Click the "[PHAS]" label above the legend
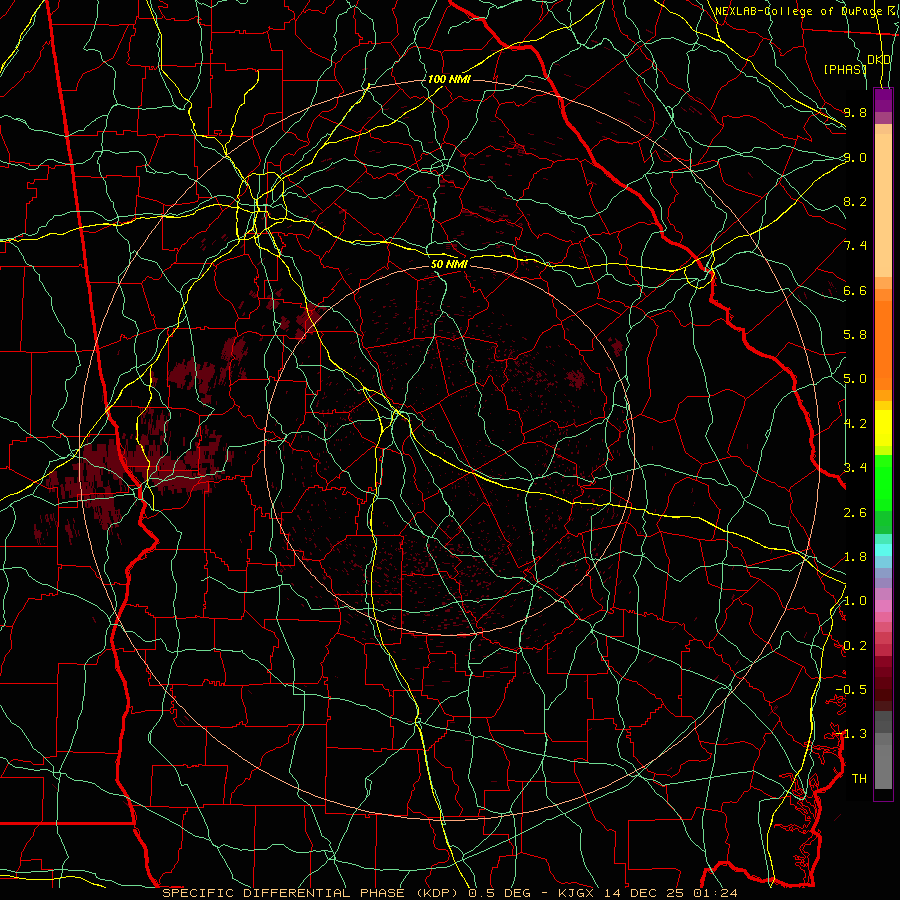Viewport: 900px width, 900px height. tap(845, 69)
